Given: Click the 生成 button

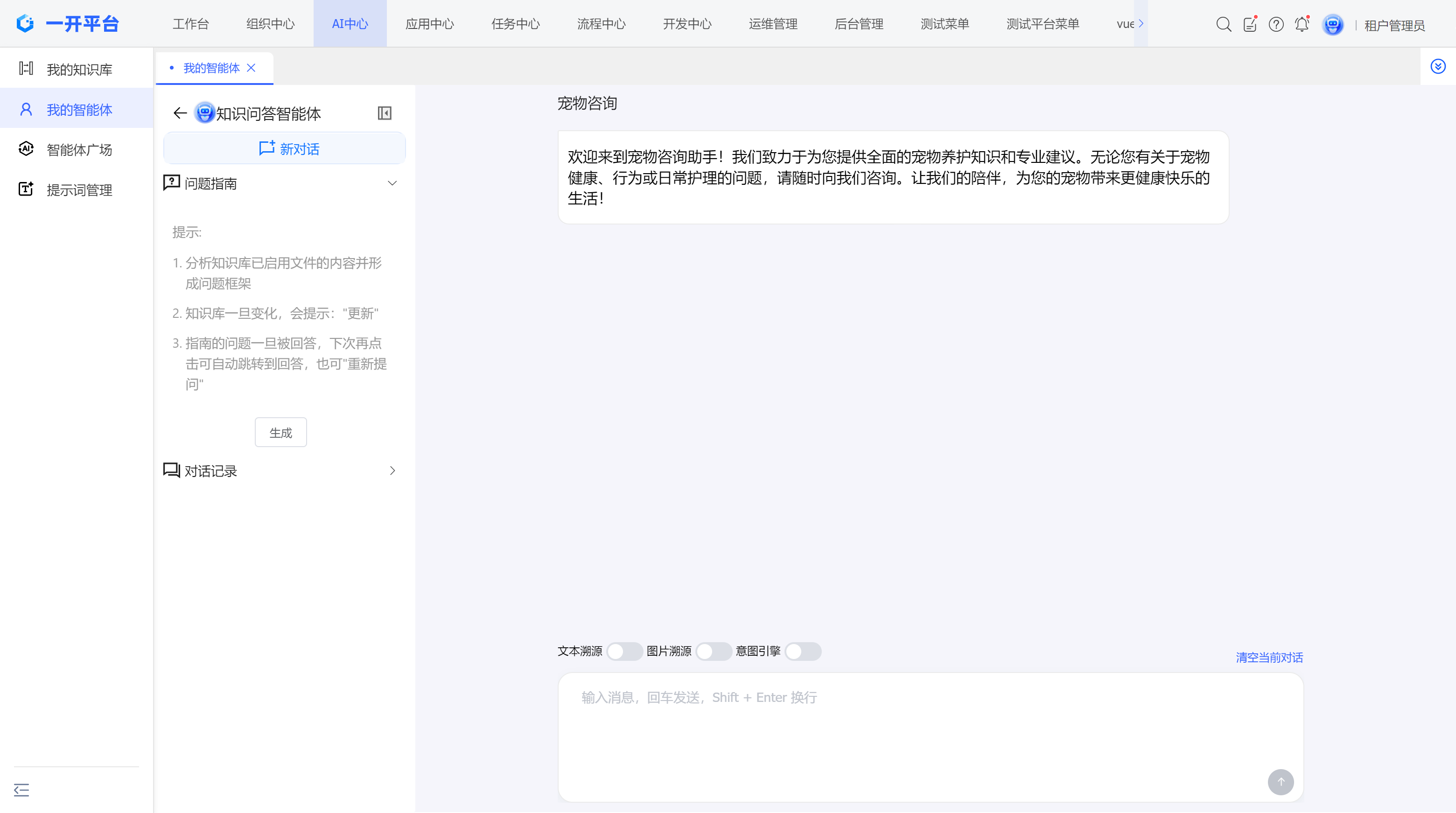Looking at the screenshot, I should coord(280,433).
